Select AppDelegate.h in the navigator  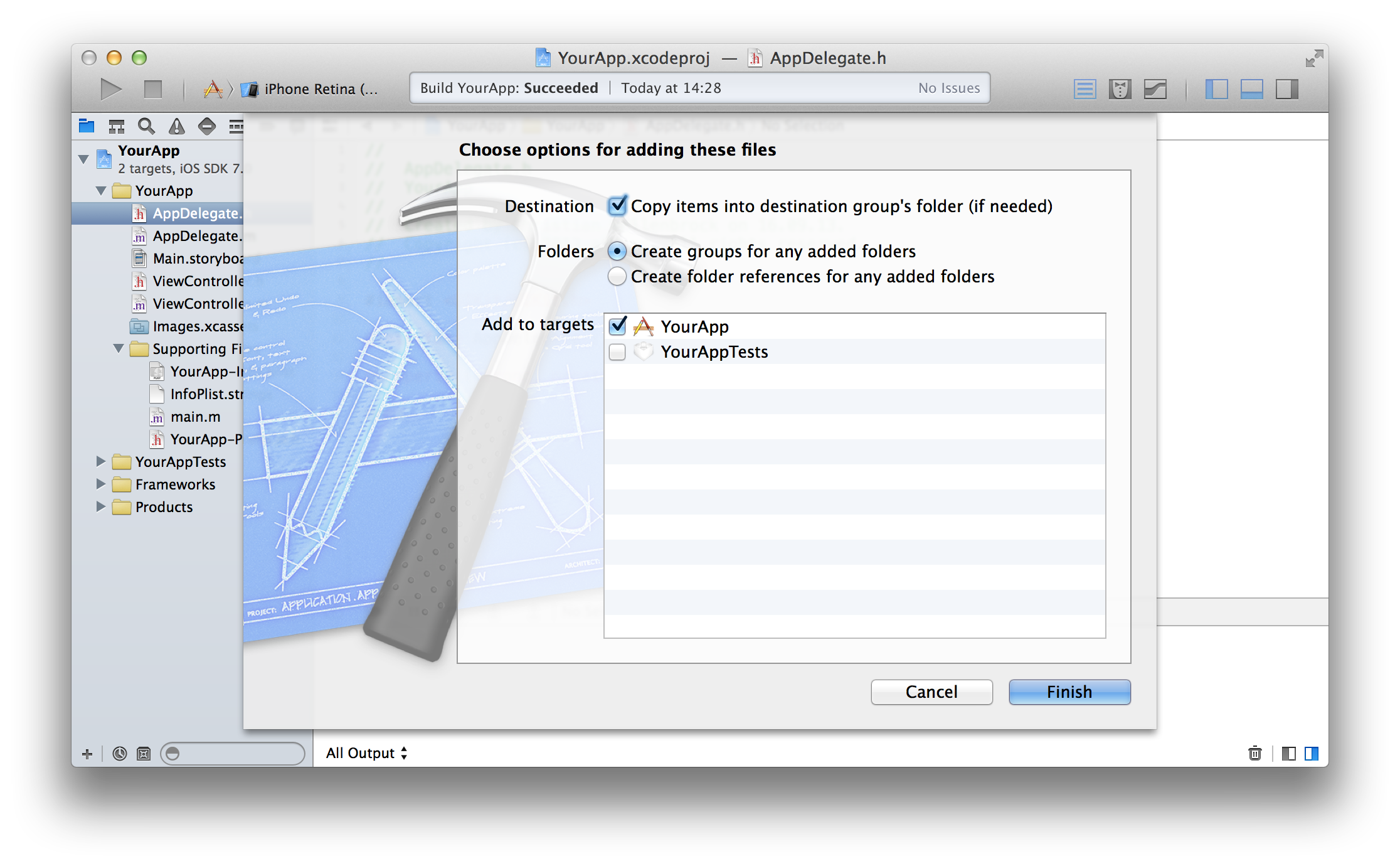tap(157, 213)
